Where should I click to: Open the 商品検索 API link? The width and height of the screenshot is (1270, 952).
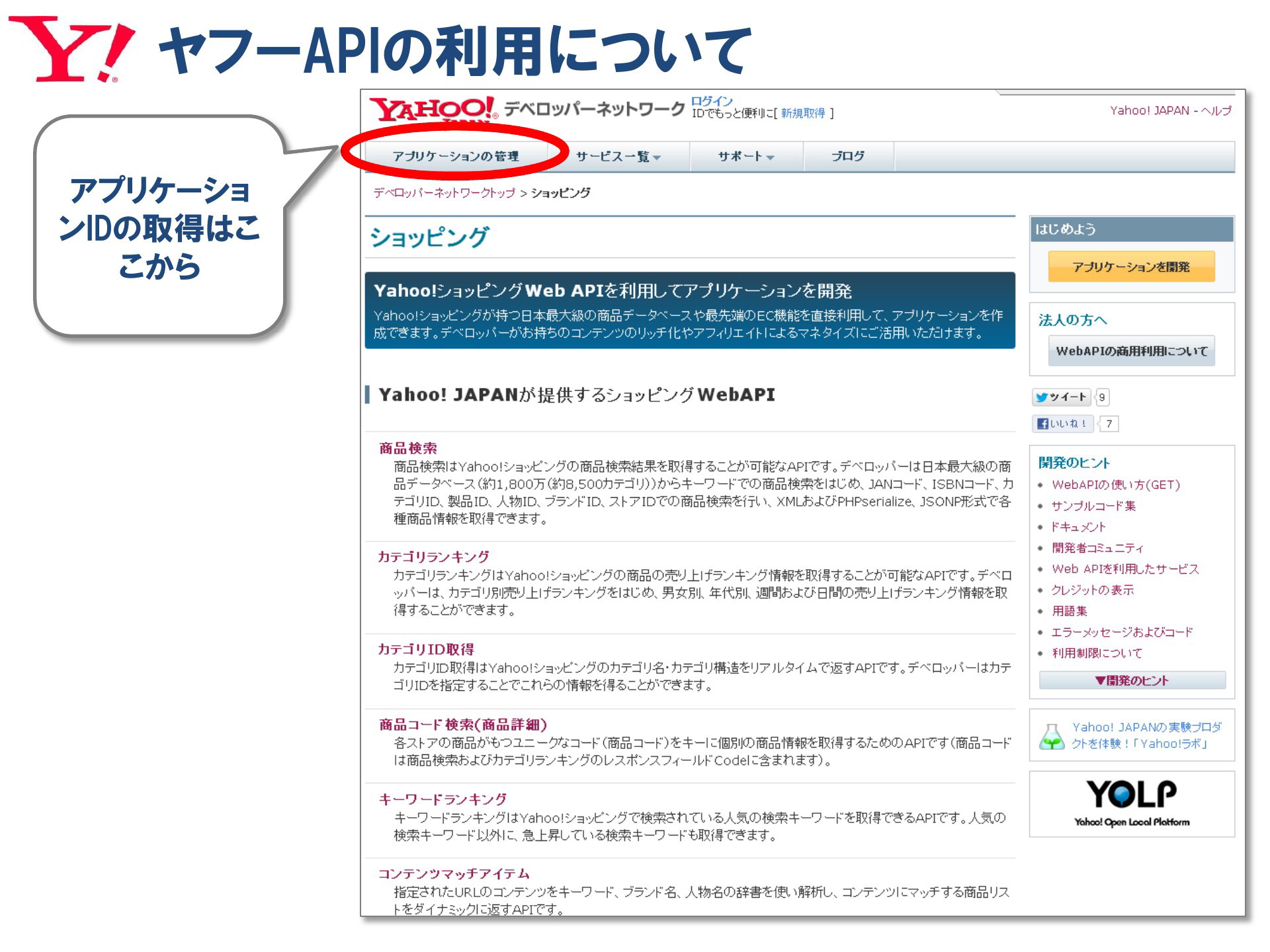(x=408, y=448)
